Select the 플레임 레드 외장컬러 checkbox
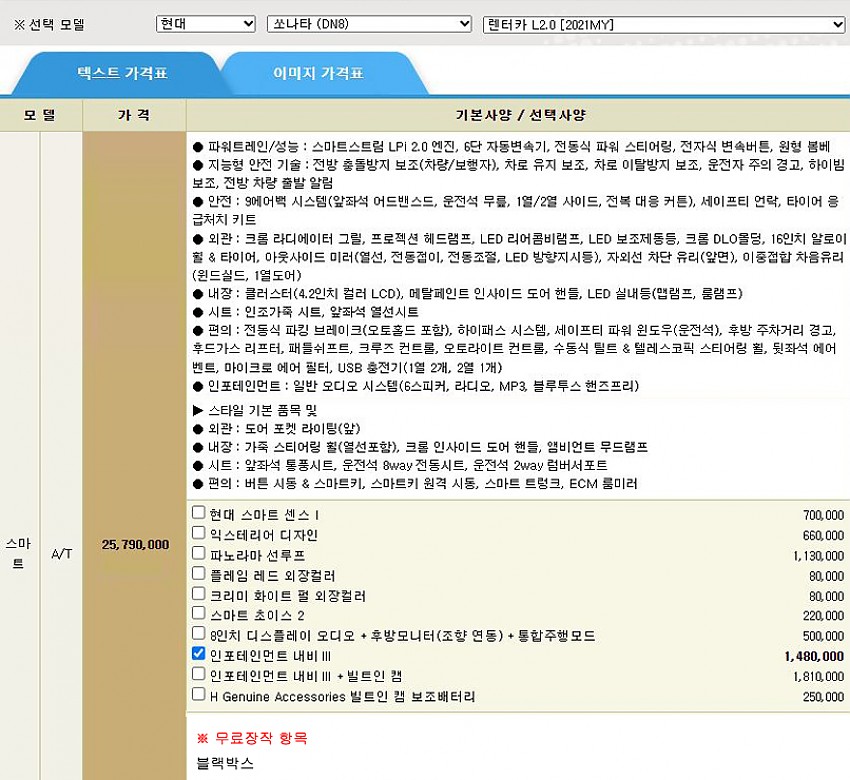 (199, 574)
